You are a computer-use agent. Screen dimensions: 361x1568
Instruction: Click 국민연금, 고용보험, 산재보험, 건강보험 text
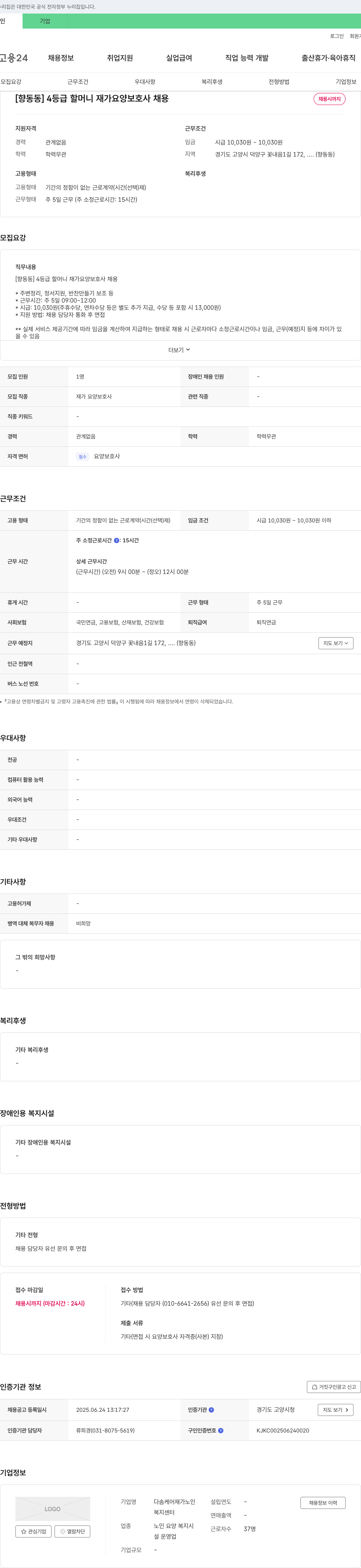[120, 622]
